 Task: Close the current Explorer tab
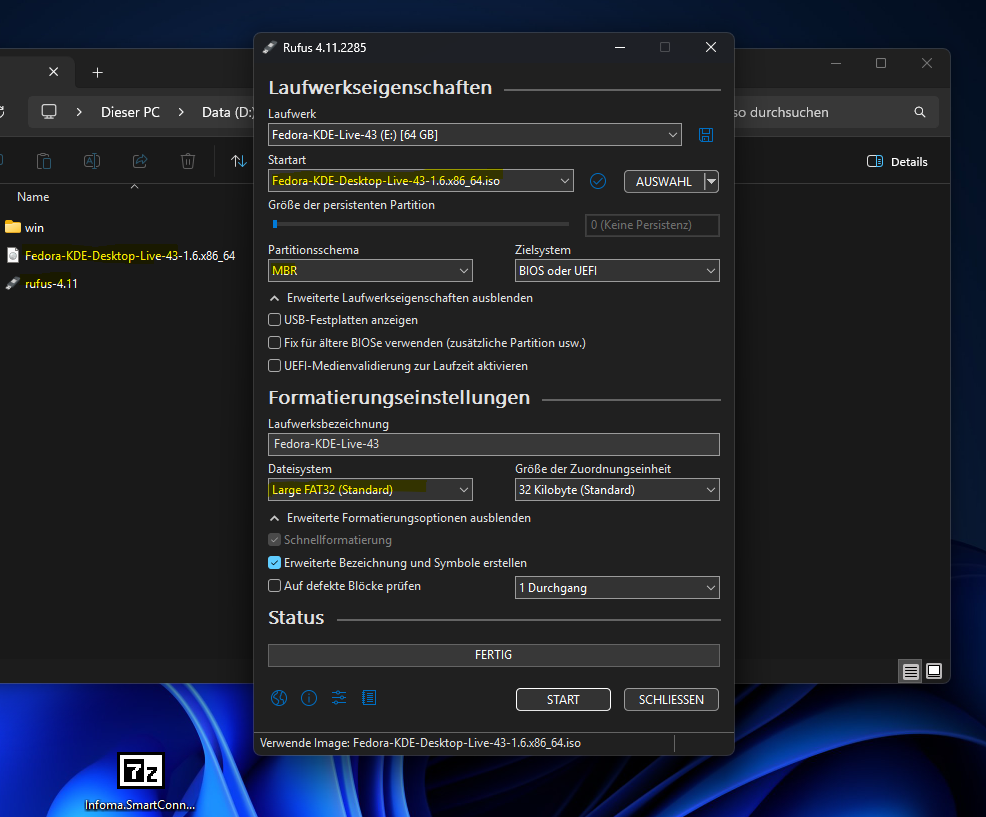click(53, 72)
